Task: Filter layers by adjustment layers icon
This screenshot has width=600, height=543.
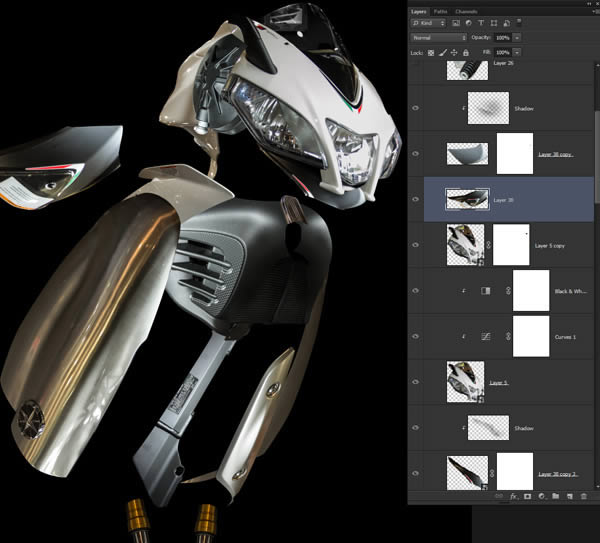Action: click(x=468, y=23)
